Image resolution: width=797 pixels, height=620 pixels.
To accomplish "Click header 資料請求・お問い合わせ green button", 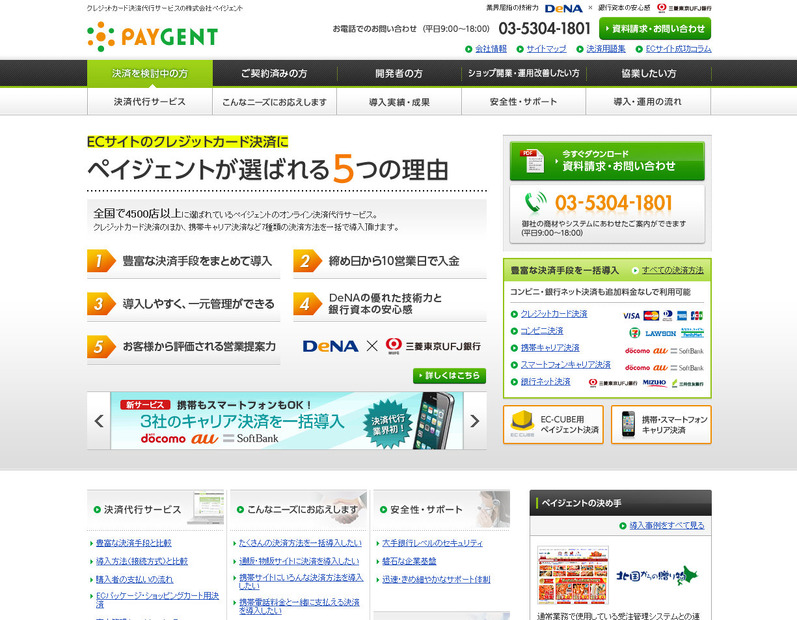I will 655,28.
